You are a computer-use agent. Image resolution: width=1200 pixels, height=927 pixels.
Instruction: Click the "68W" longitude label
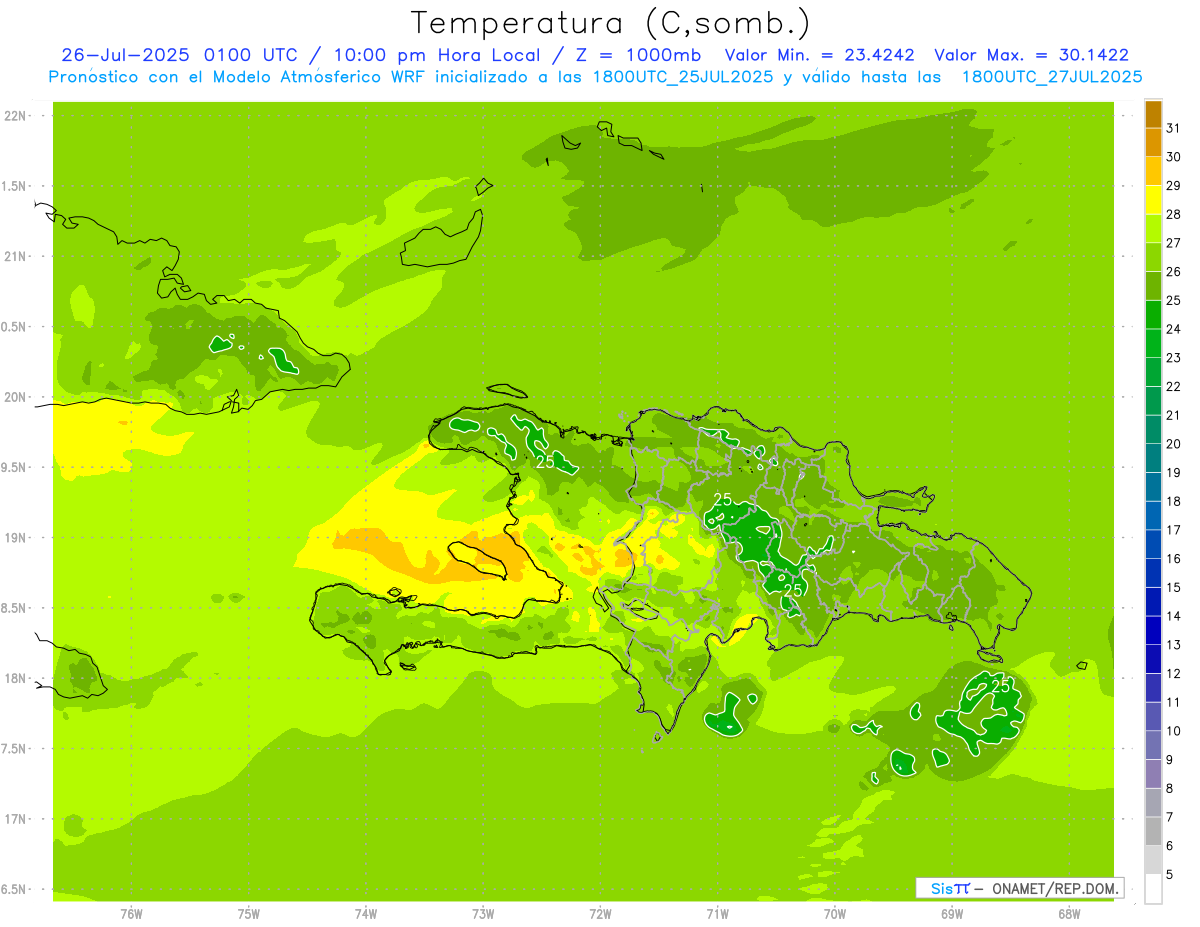1069,913
